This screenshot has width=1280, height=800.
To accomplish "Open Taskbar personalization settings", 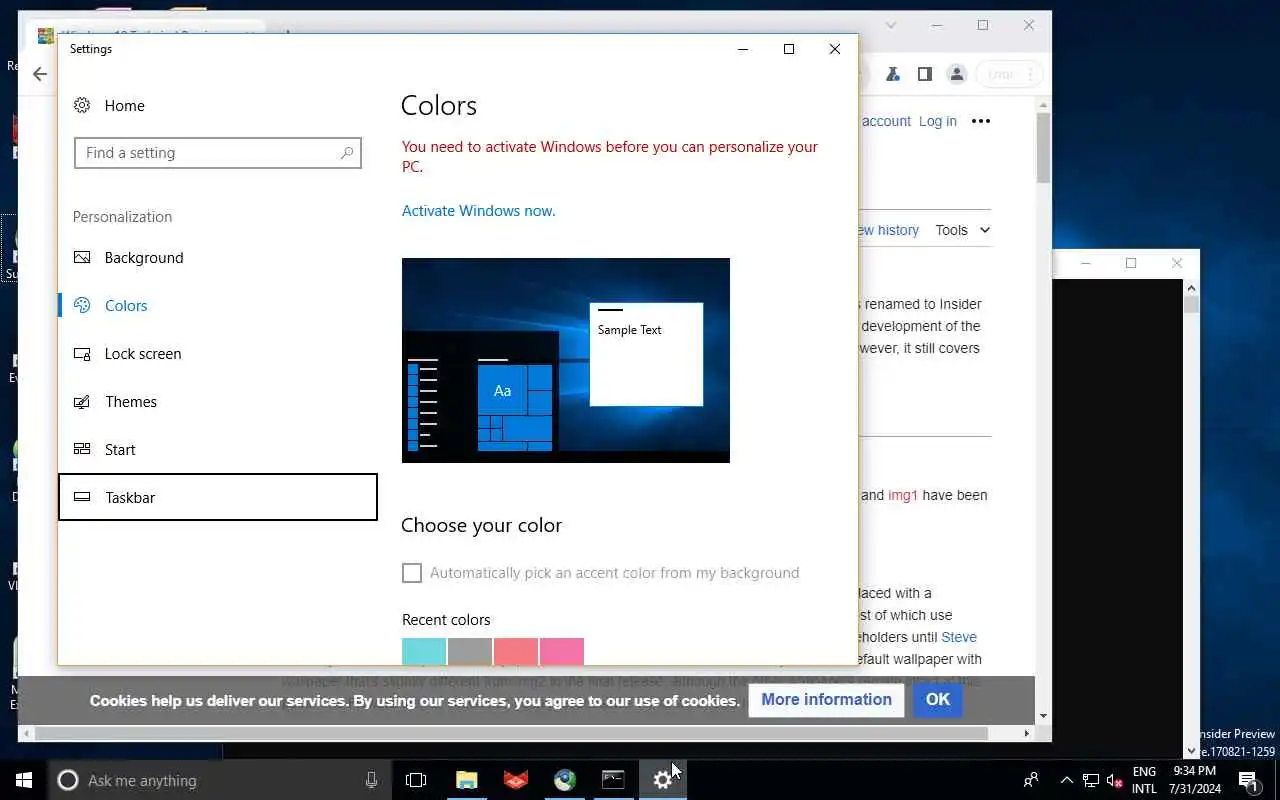I will click(218, 497).
